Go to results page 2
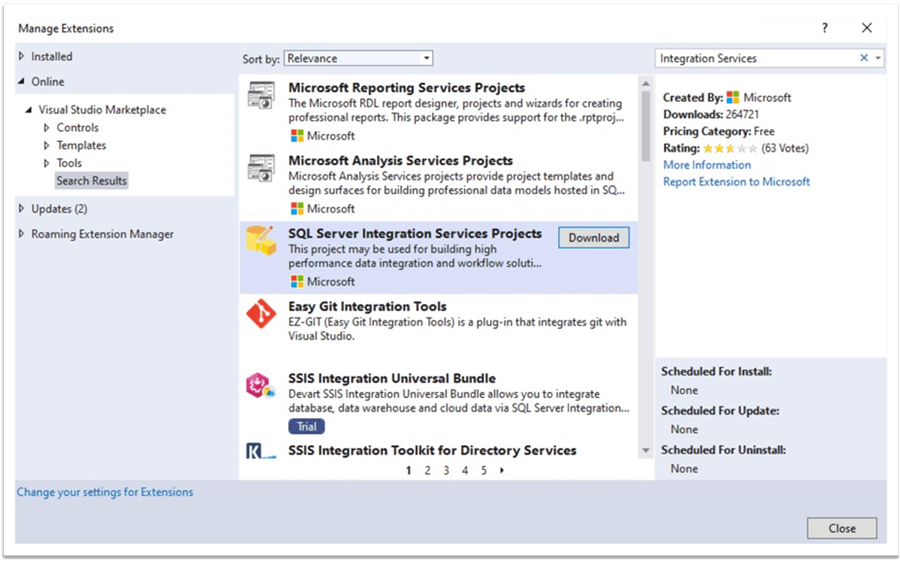Screen dimensions: 900x563 pos(427,470)
